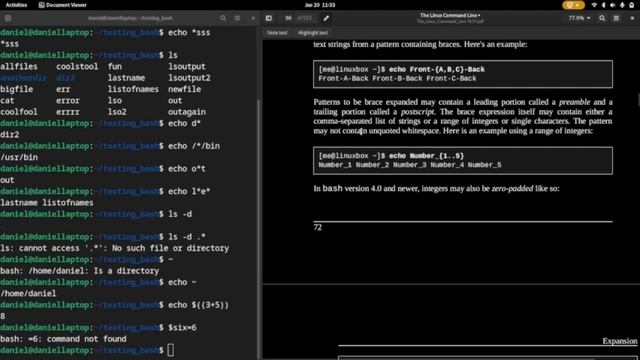
Task: Click page number 72 in the PDF
Action: pyautogui.click(x=318, y=227)
